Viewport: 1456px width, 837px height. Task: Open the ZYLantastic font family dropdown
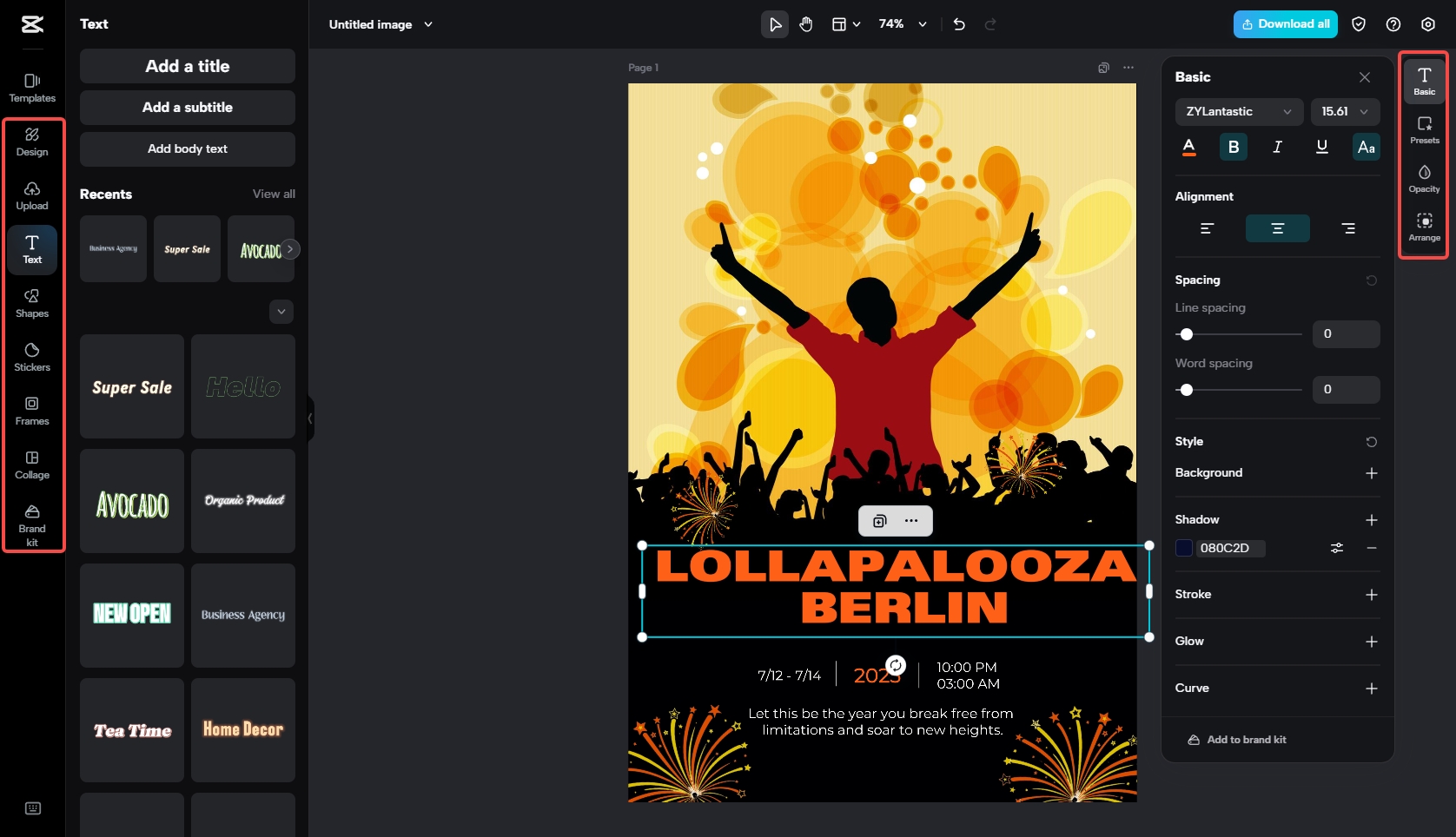pyautogui.click(x=1238, y=112)
